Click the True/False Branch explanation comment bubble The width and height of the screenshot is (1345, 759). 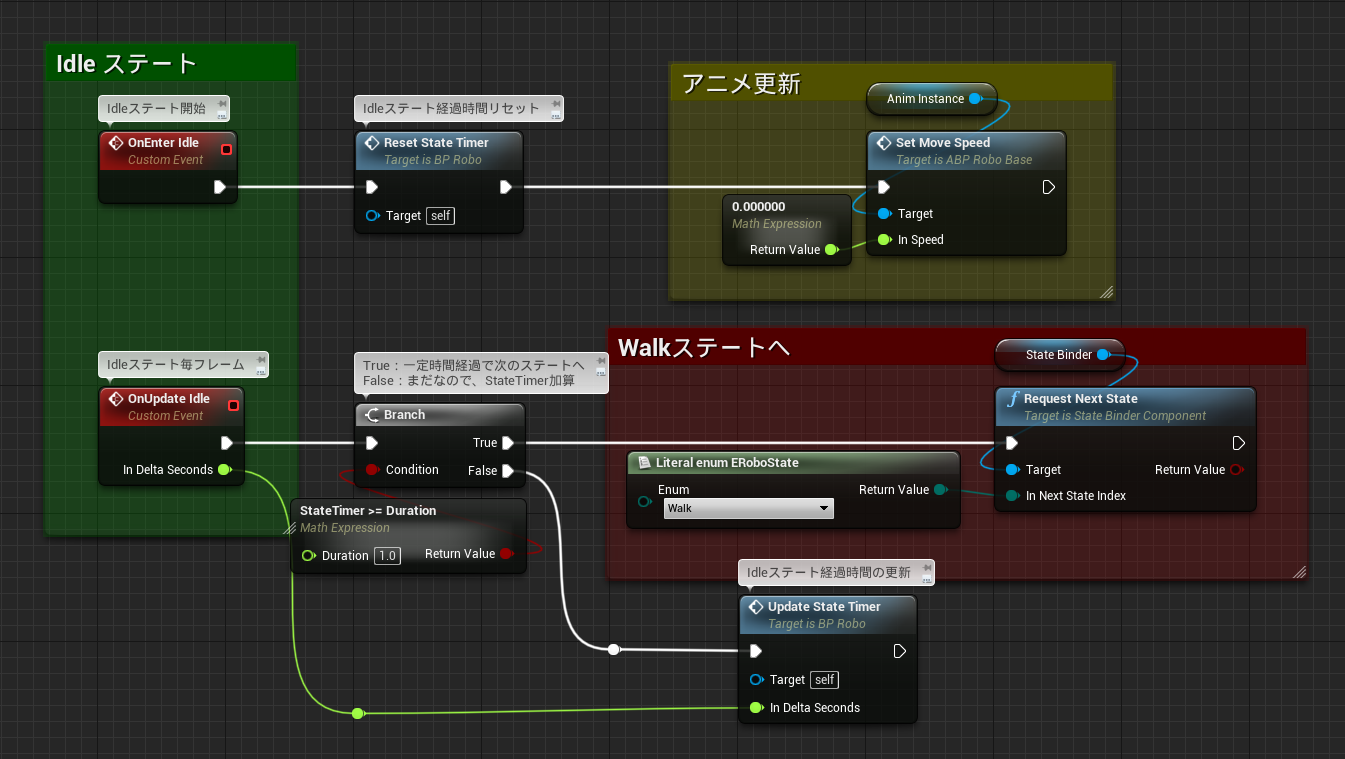tap(482, 372)
